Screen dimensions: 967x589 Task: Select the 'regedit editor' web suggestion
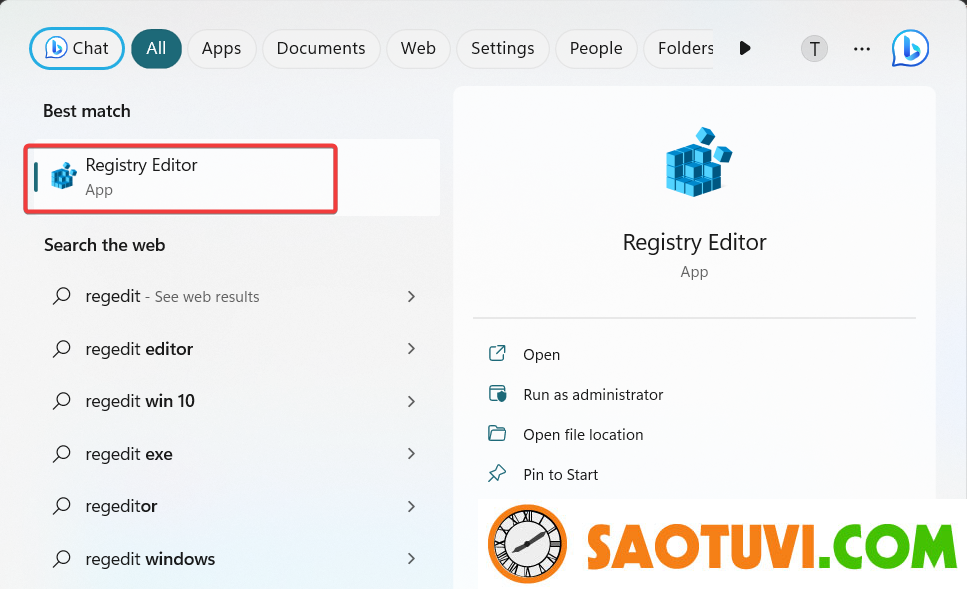pyautogui.click(x=233, y=349)
